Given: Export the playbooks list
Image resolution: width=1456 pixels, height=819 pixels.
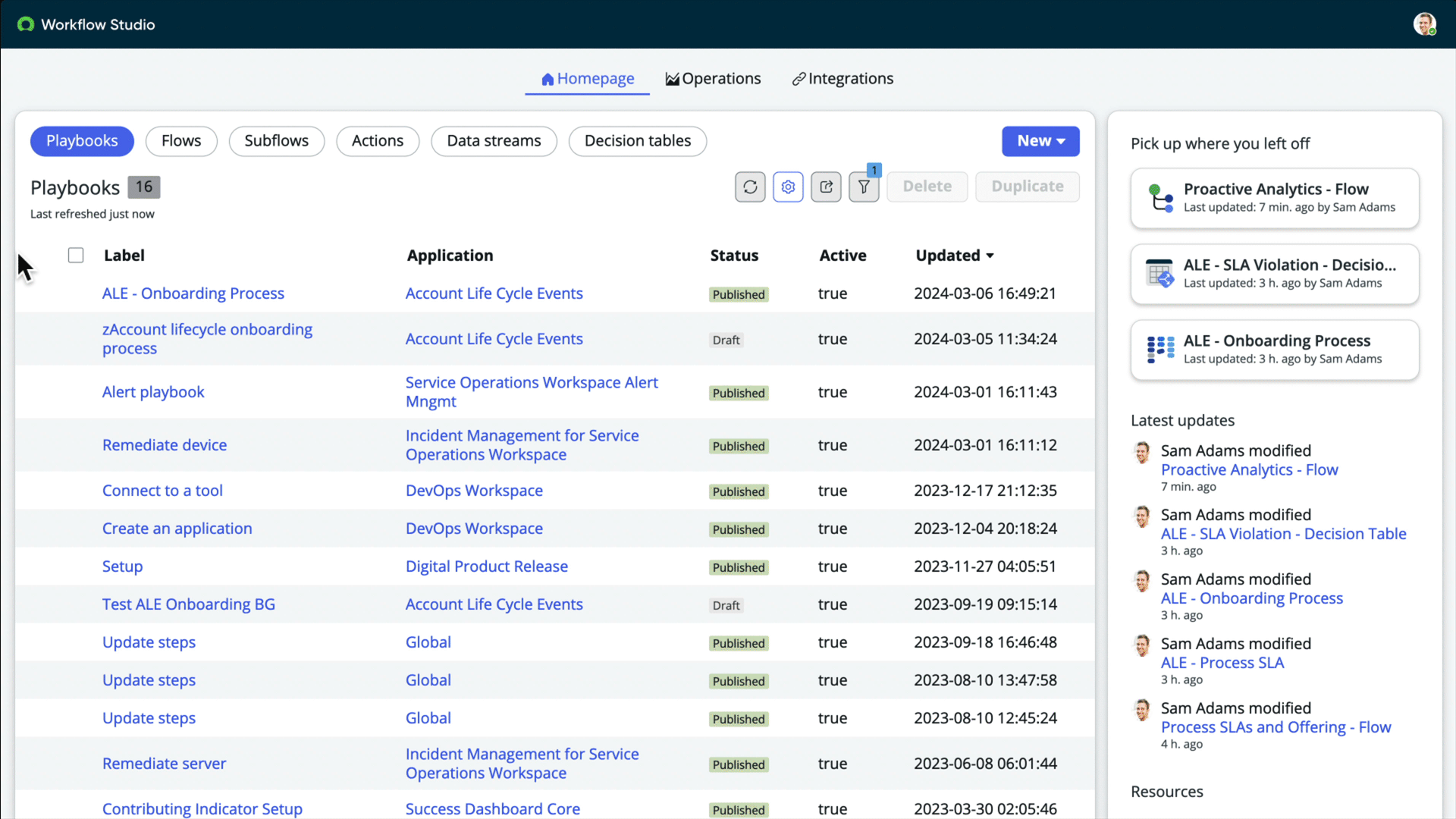Looking at the screenshot, I should tap(826, 187).
